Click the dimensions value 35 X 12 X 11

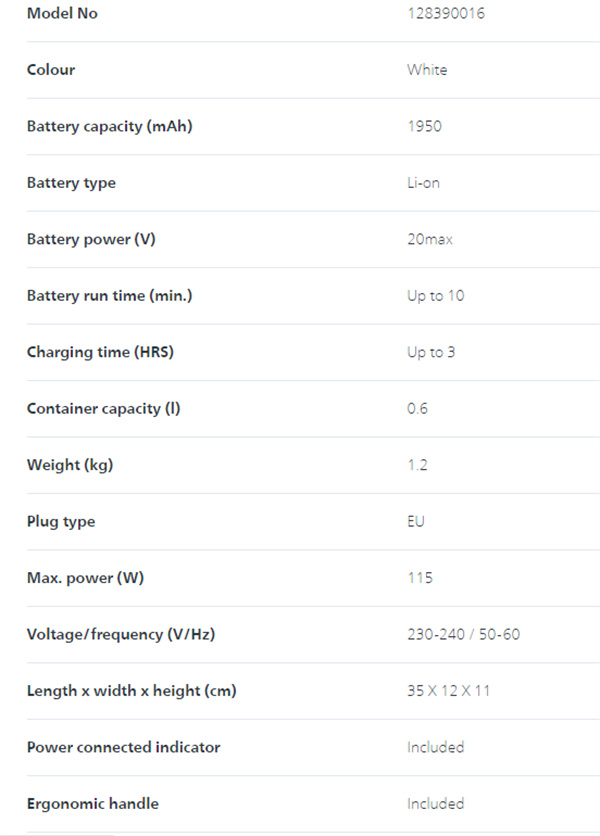tap(449, 691)
